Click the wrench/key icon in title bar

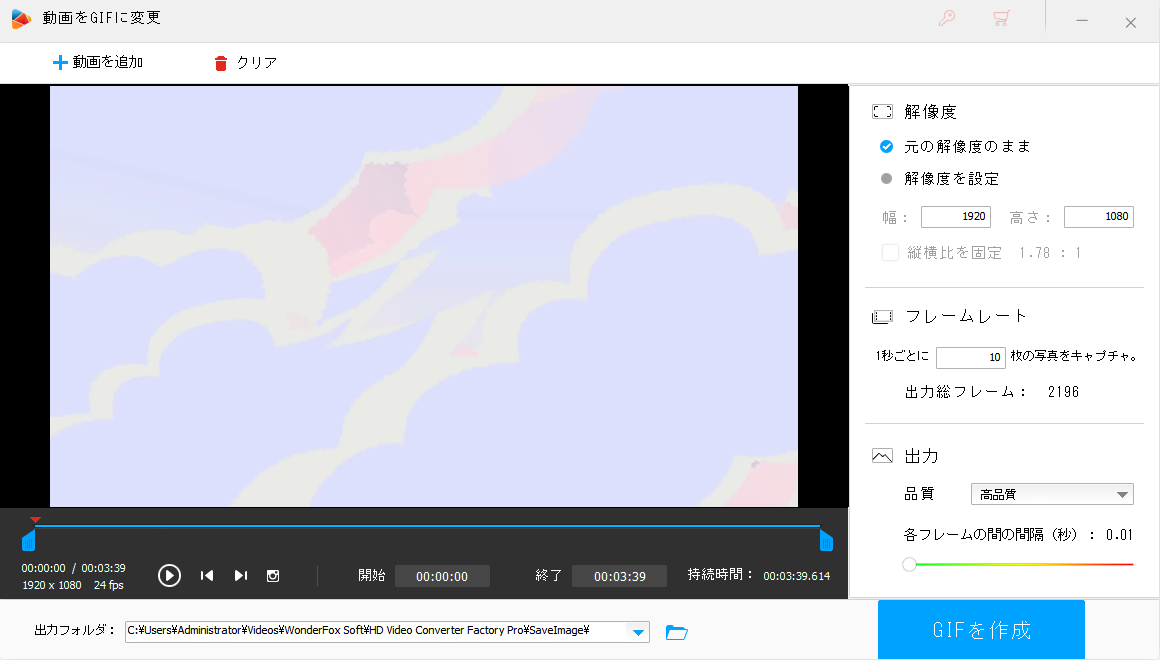947,18
